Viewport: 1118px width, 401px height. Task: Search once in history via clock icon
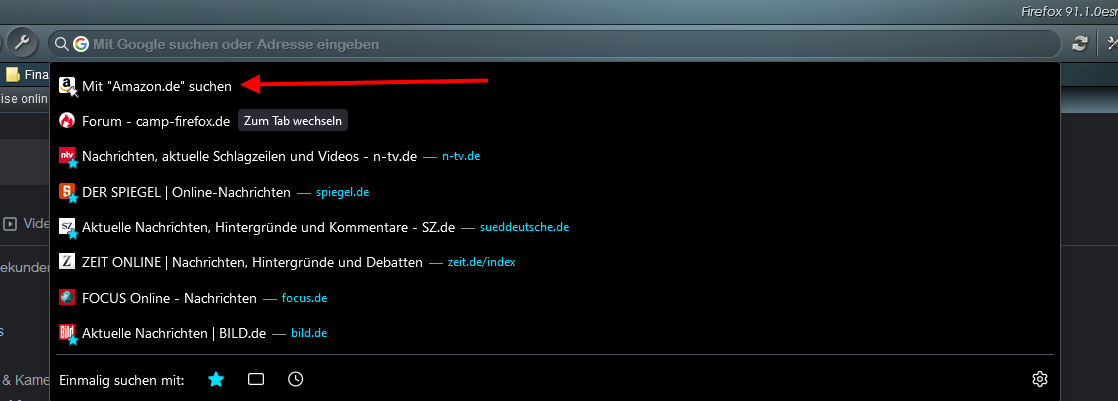coord(296,380)
